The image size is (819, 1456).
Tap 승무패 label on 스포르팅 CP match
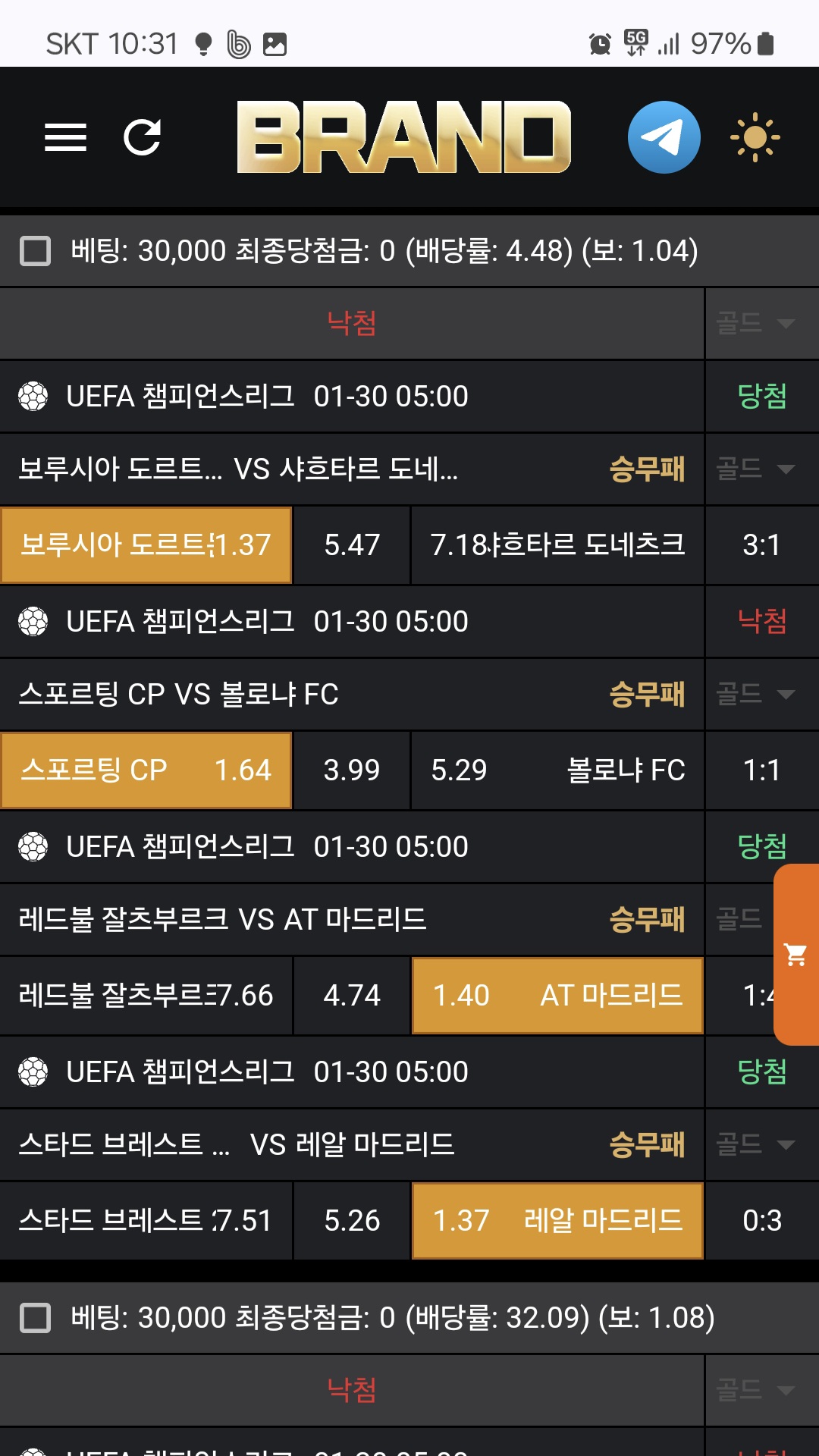click(647, 694)
